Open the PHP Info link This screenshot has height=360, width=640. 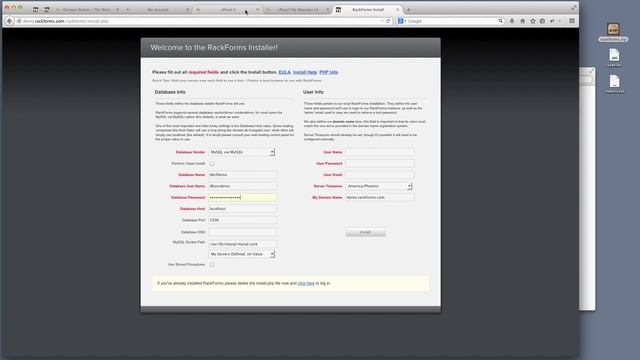pos(329,72)
